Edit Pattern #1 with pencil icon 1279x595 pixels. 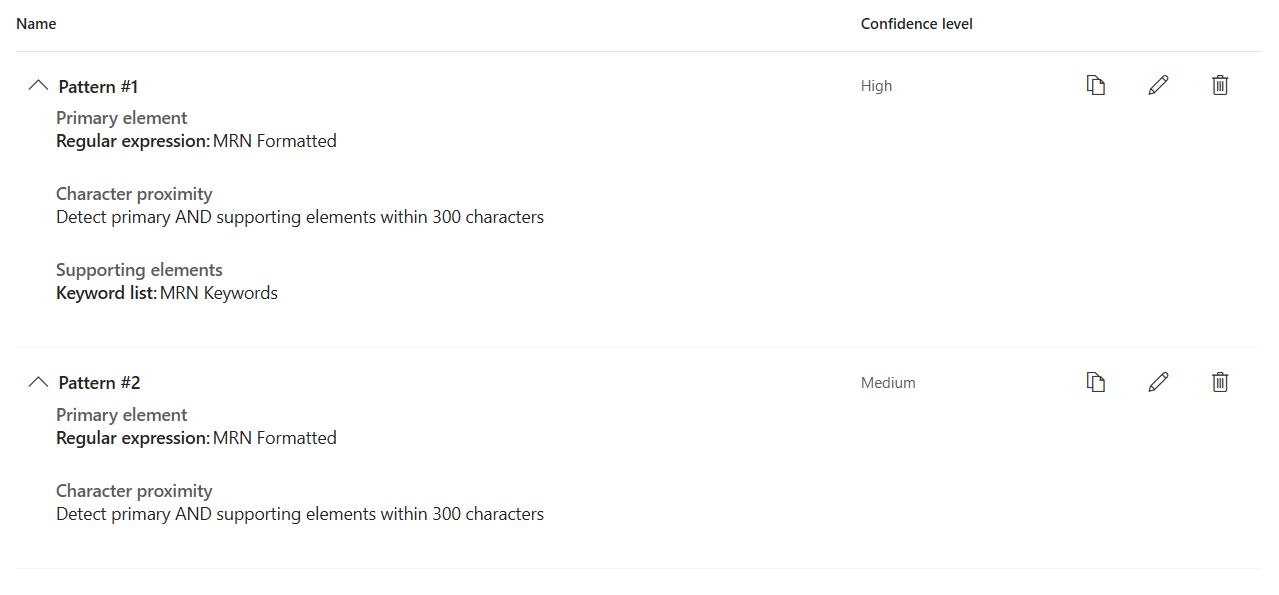(x=1158, y=86)
